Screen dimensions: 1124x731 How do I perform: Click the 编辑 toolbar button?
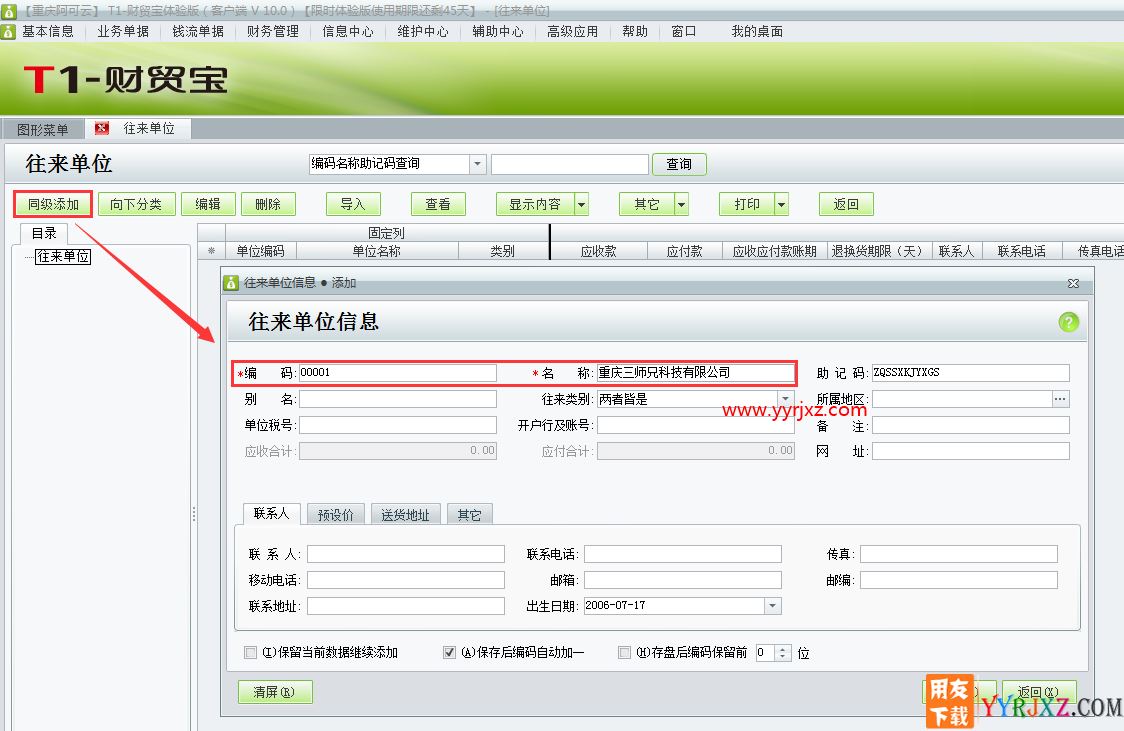(x=208, y=204)
